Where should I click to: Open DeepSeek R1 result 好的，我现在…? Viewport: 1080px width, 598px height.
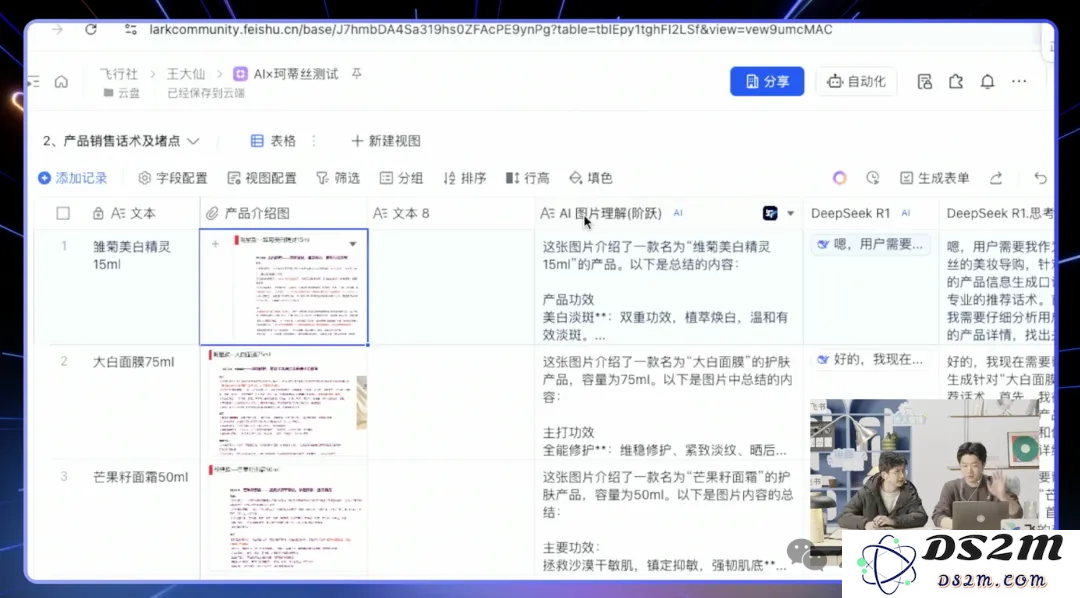(870, 359)
